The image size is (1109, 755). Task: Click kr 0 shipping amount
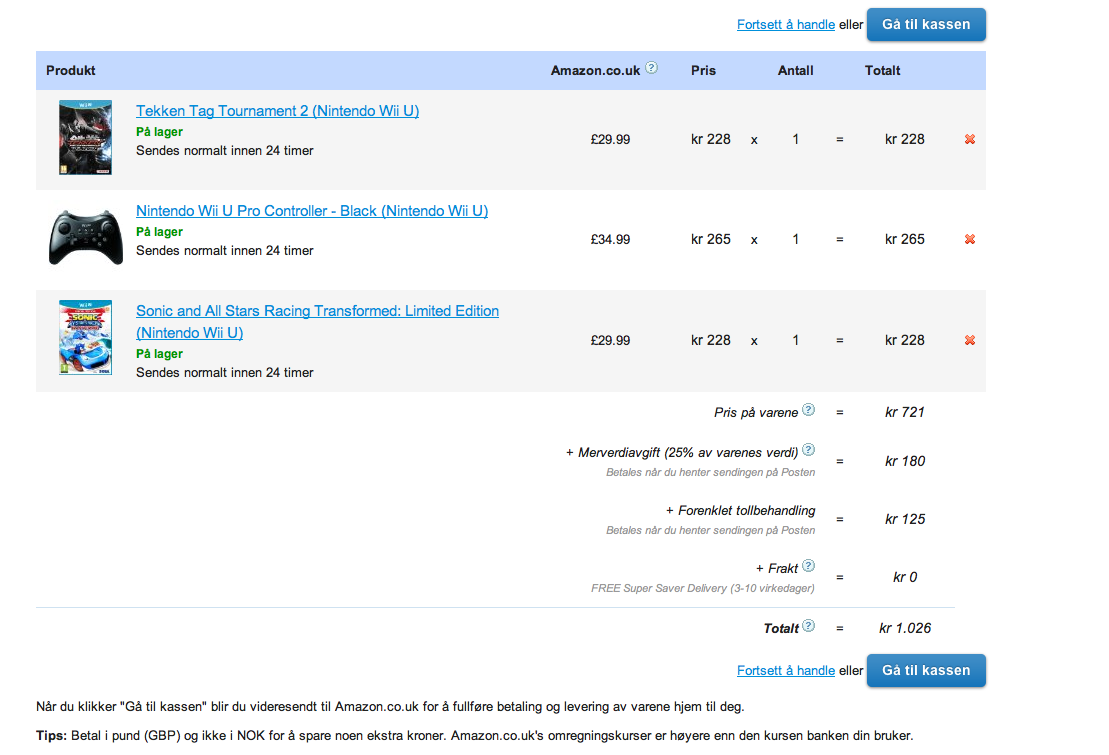(905, 577)
